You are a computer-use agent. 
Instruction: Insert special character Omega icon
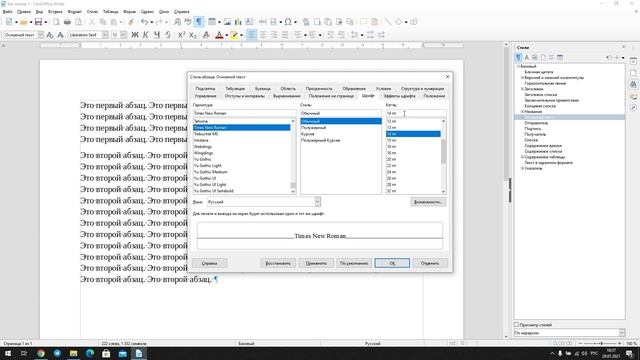pos(288,22)
